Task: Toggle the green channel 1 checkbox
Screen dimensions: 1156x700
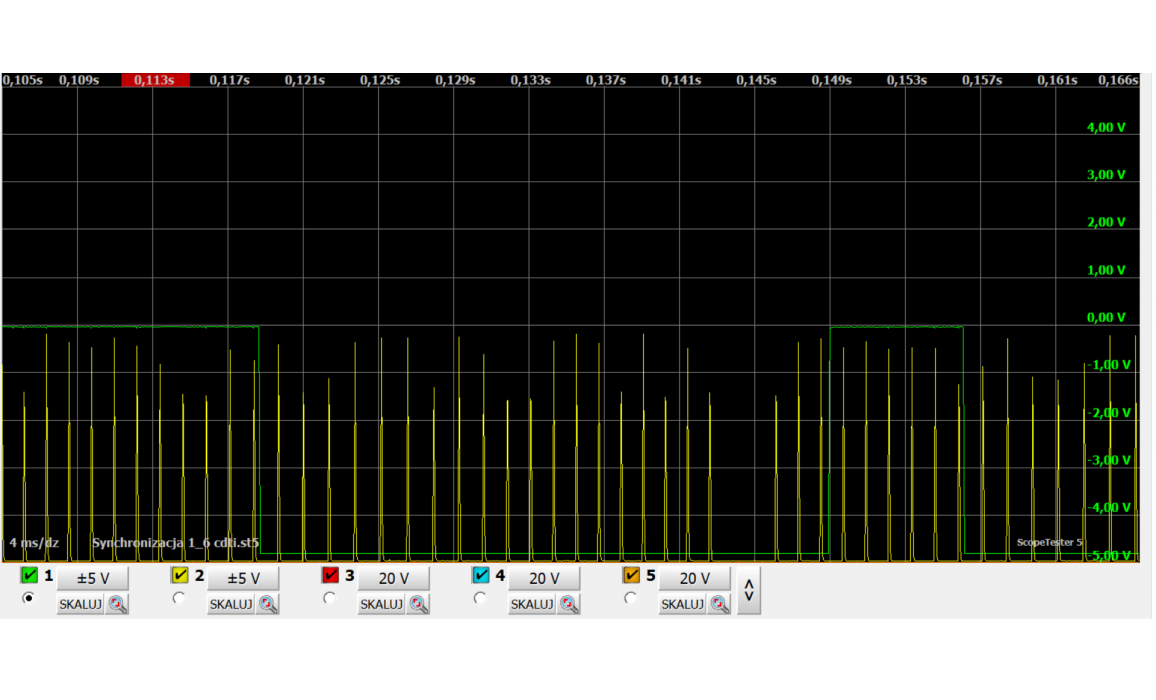Action: 30,576
